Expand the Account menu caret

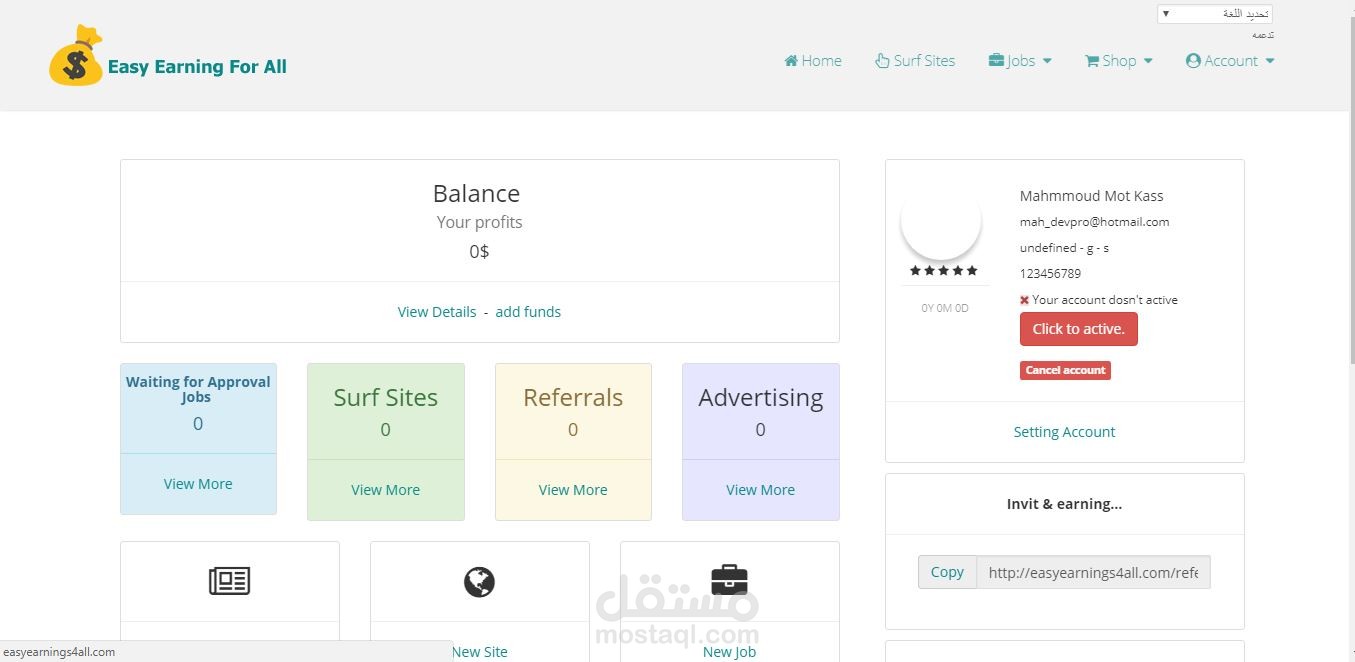click(1270, 61)
